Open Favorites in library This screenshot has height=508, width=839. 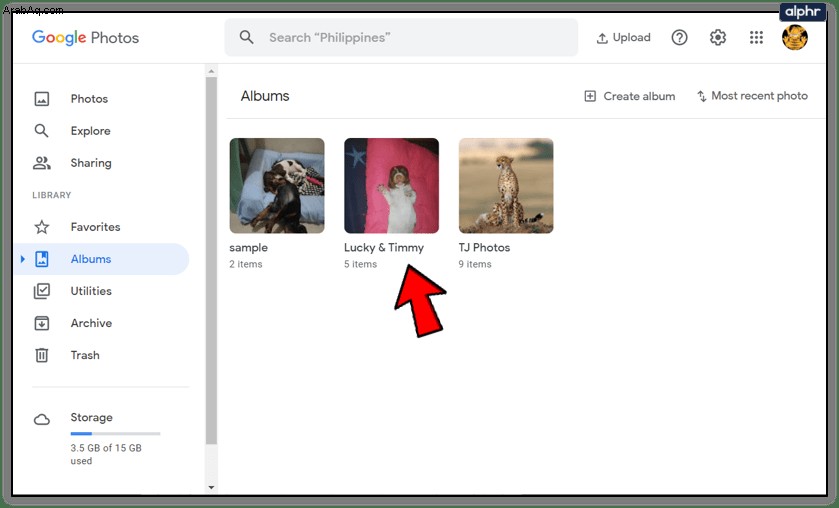[x=95, y=227]
